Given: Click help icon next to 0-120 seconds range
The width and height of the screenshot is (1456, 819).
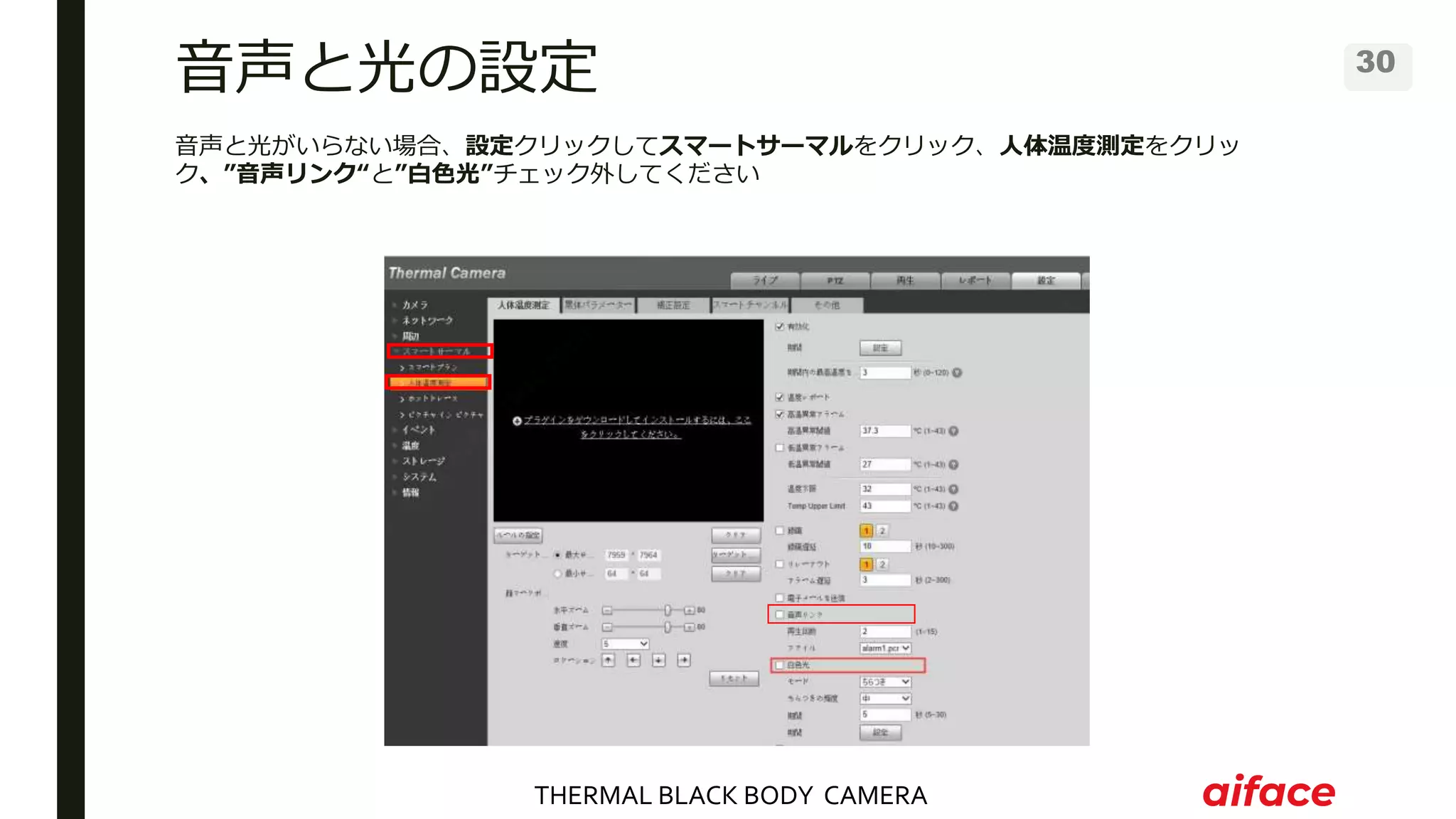Looking at the screenshot, I should click(957, 373).
